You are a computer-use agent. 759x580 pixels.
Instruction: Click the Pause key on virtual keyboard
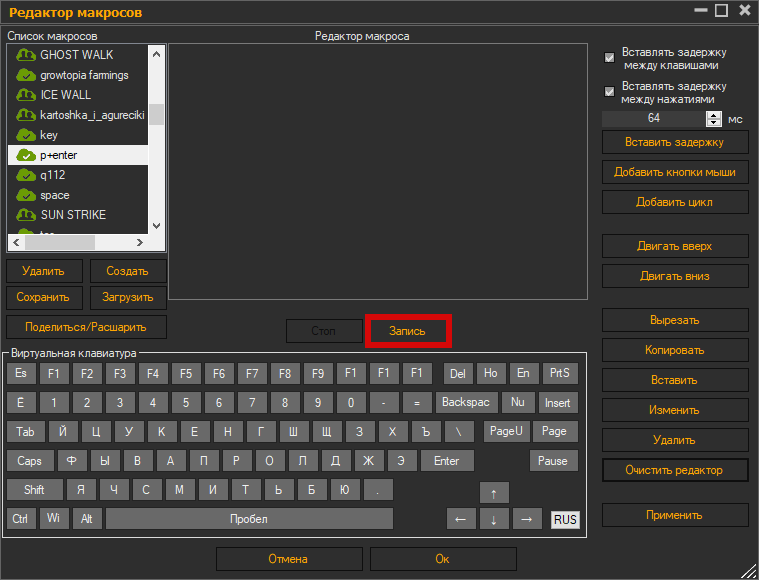click(553, 461)
